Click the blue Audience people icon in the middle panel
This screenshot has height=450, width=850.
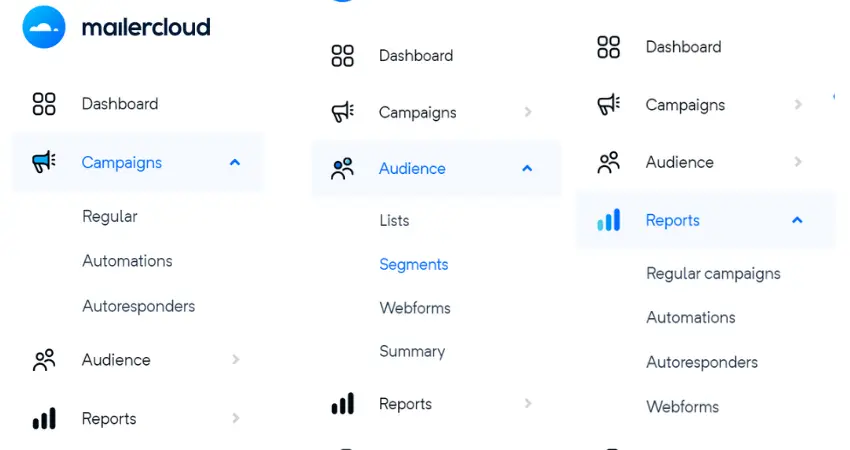pos(343,169)
